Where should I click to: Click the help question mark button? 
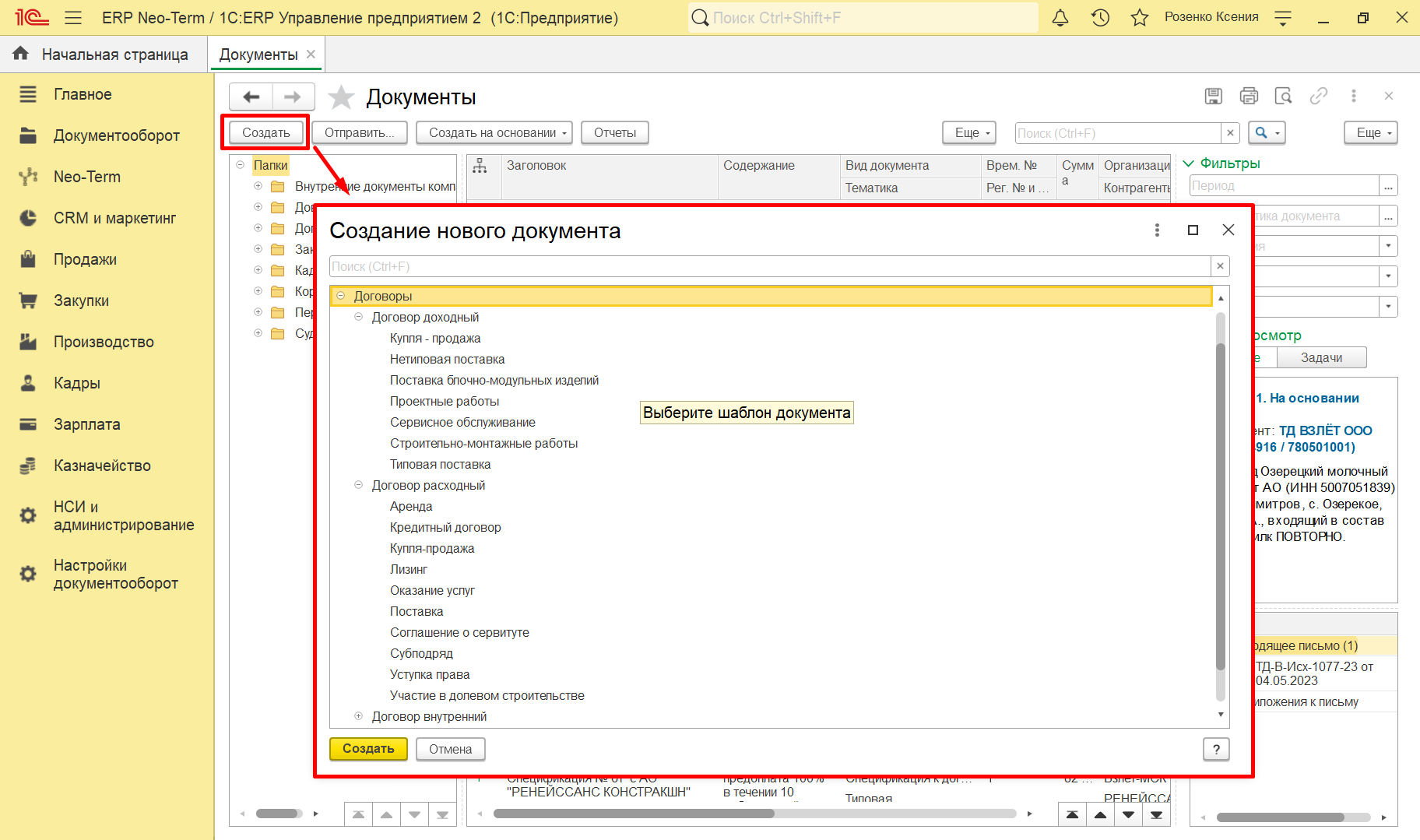coord(1216,749)
